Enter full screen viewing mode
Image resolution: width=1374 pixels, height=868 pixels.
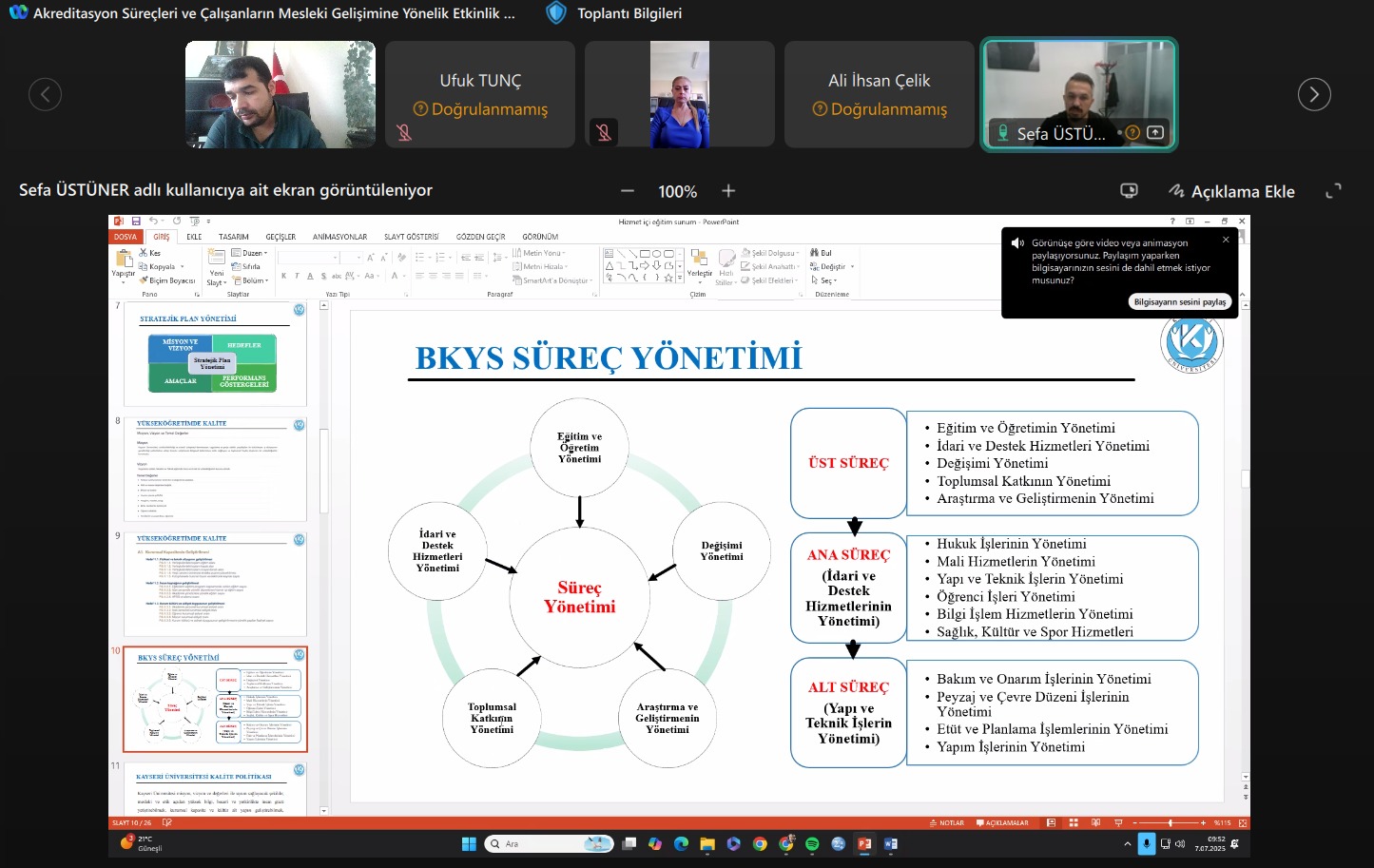1334,191
